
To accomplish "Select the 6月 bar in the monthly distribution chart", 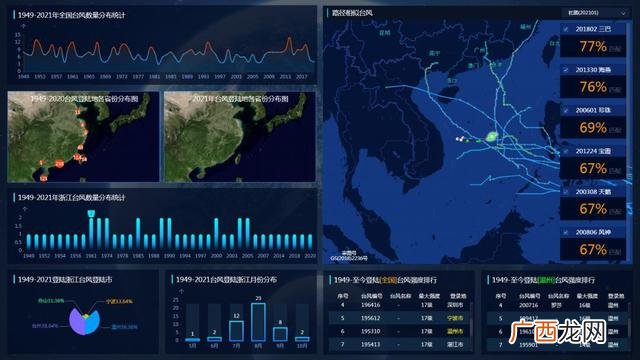I will tap(214, 339).
